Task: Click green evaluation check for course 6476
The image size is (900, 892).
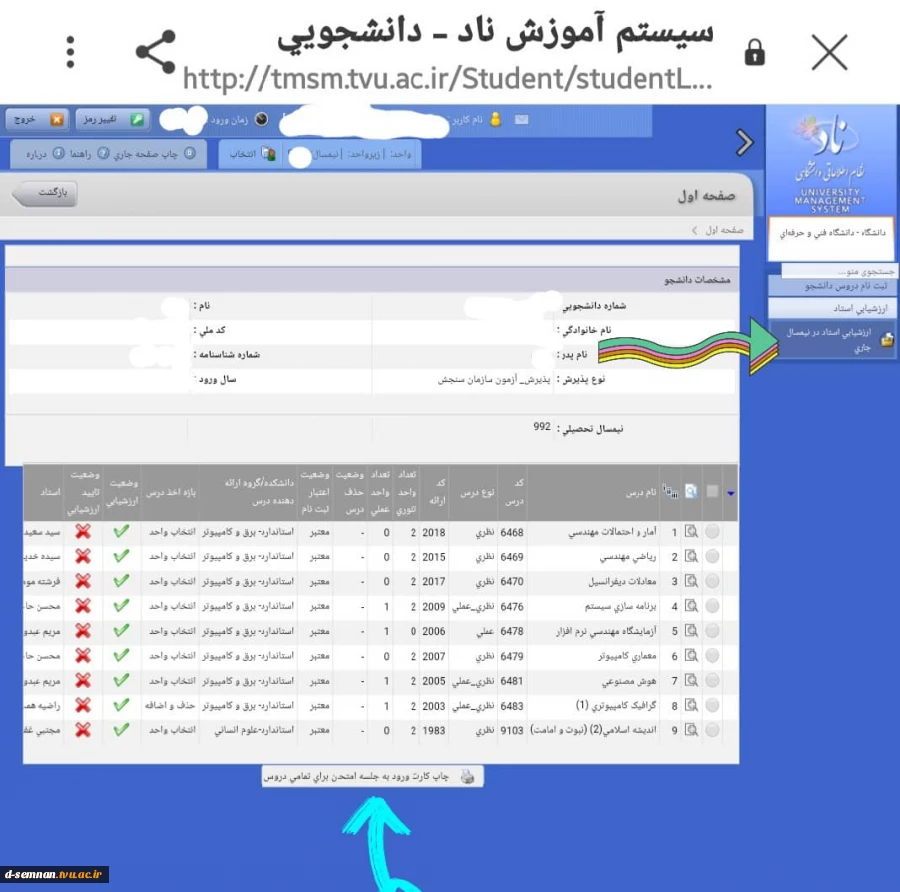Action: click(x=121, y=605)
